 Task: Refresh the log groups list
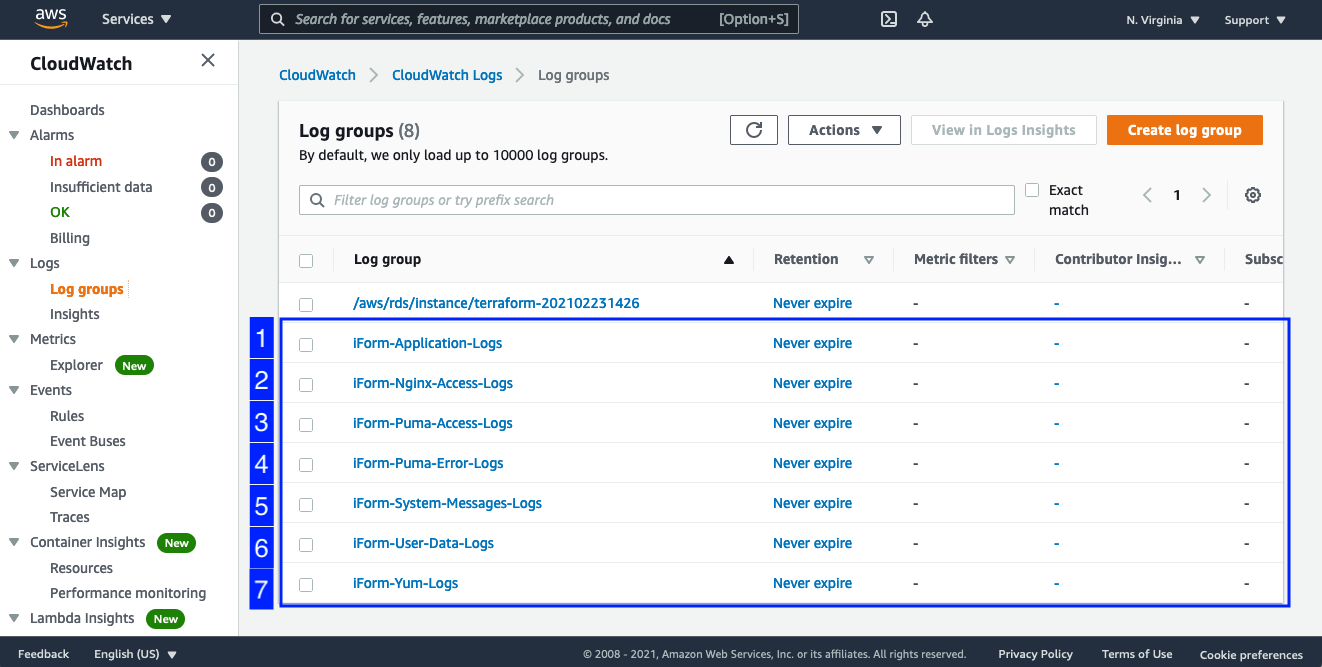click(754, 130)
